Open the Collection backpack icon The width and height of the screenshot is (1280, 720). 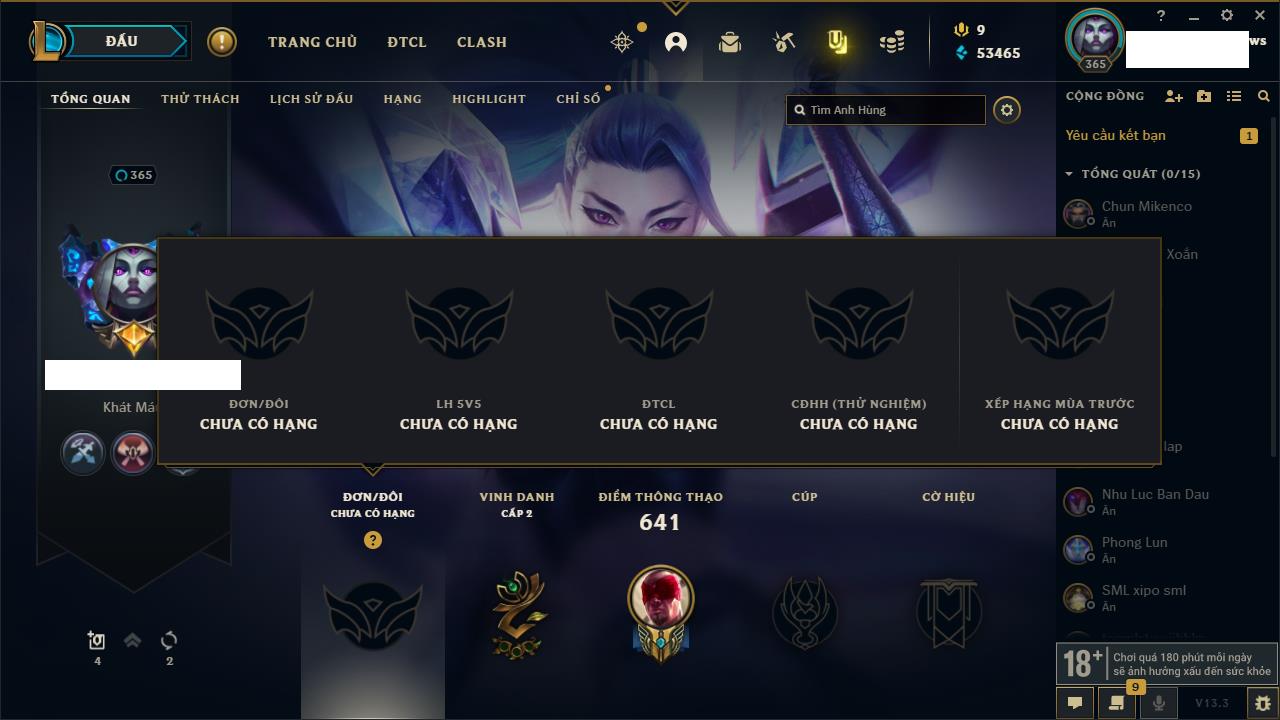(730, 42)
